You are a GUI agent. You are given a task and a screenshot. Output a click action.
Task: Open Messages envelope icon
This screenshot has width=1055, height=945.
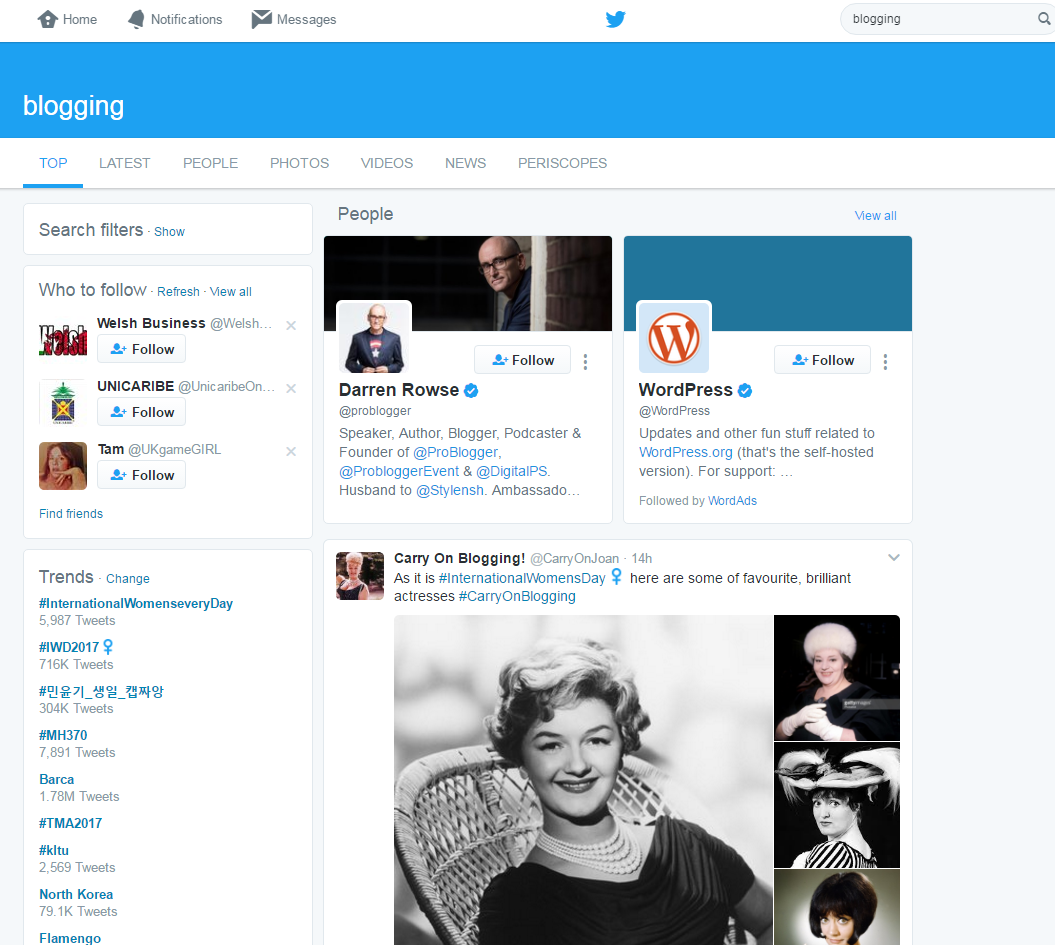(262, 19)
